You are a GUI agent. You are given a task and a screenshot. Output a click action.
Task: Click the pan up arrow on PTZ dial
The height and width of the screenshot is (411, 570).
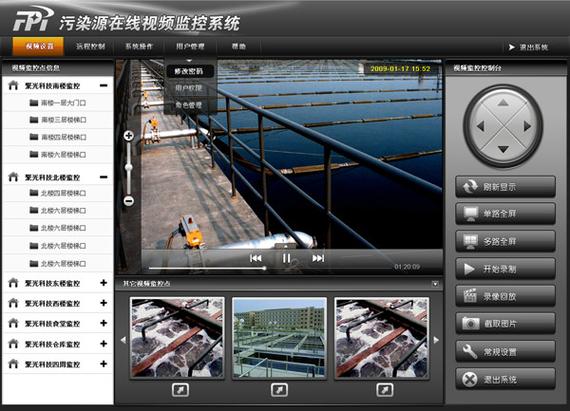[x=503, y=103]
